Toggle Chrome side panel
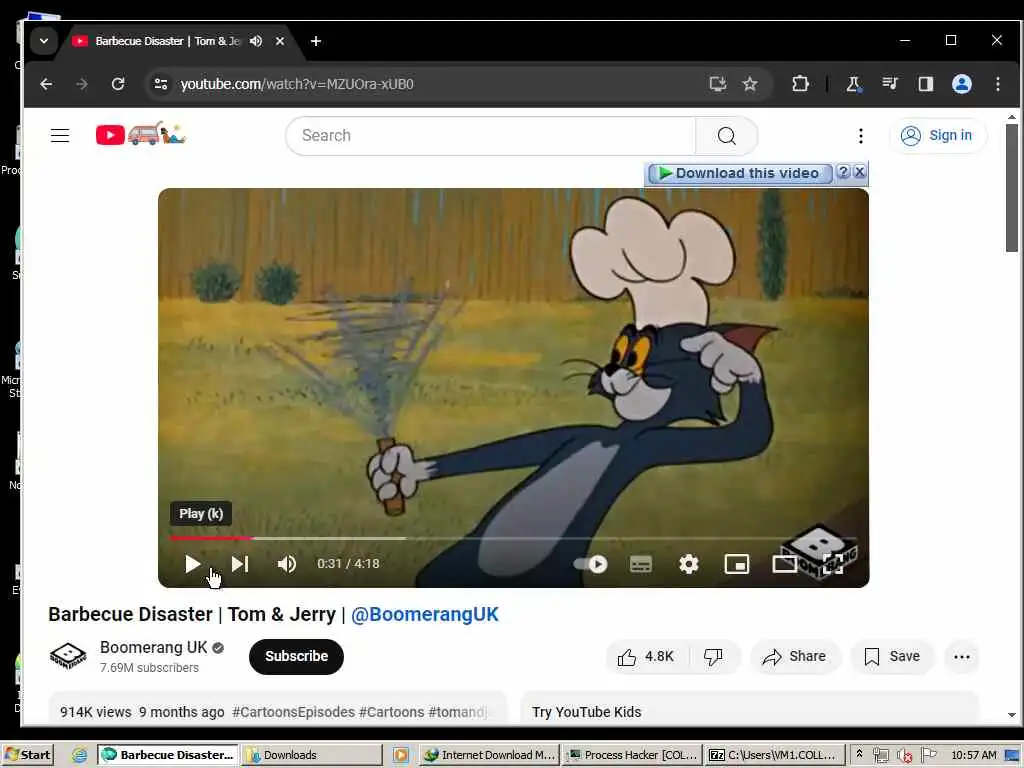The height and width of the screenshot is (768, 1024). (925, 84)
